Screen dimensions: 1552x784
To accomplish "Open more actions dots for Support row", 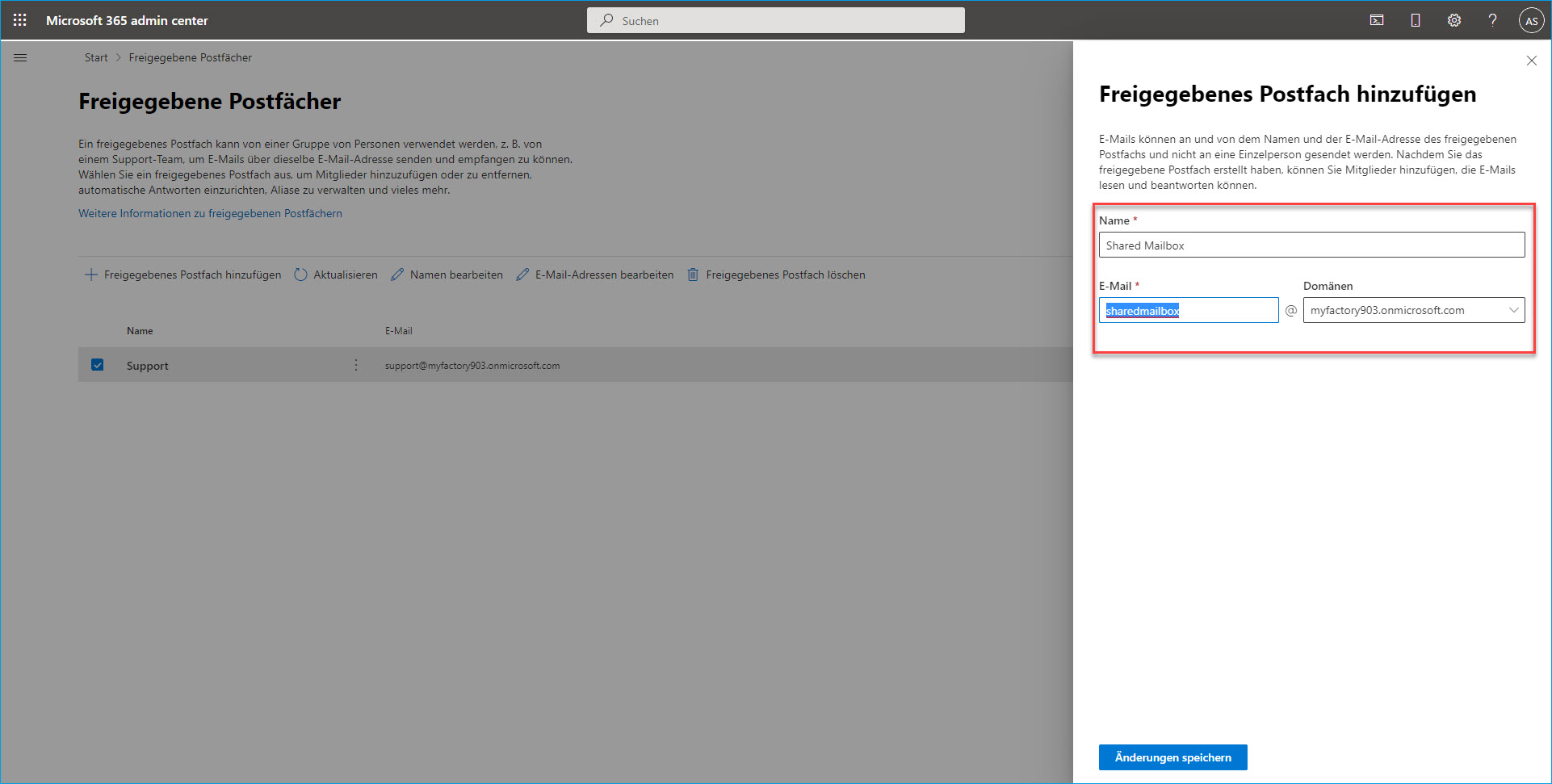I will click(356, 365).
